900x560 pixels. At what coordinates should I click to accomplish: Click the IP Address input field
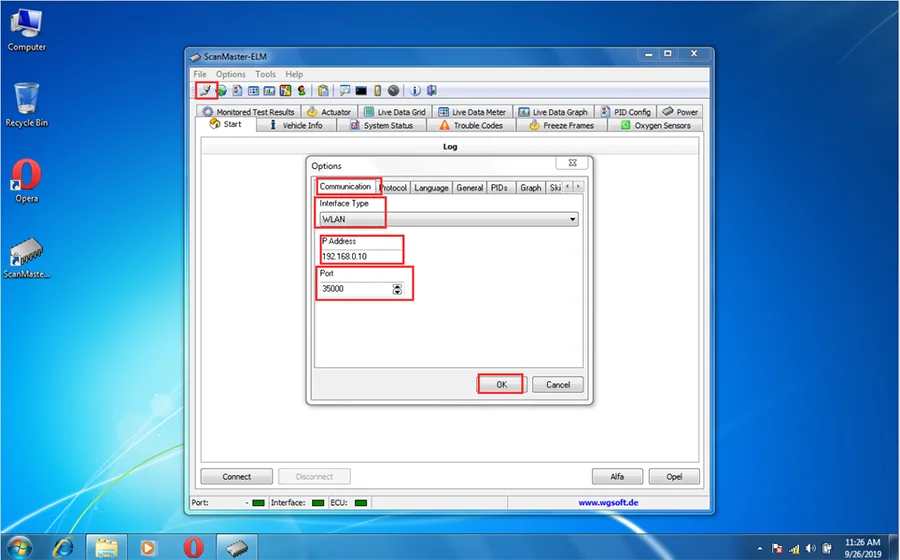pos(360,256)
